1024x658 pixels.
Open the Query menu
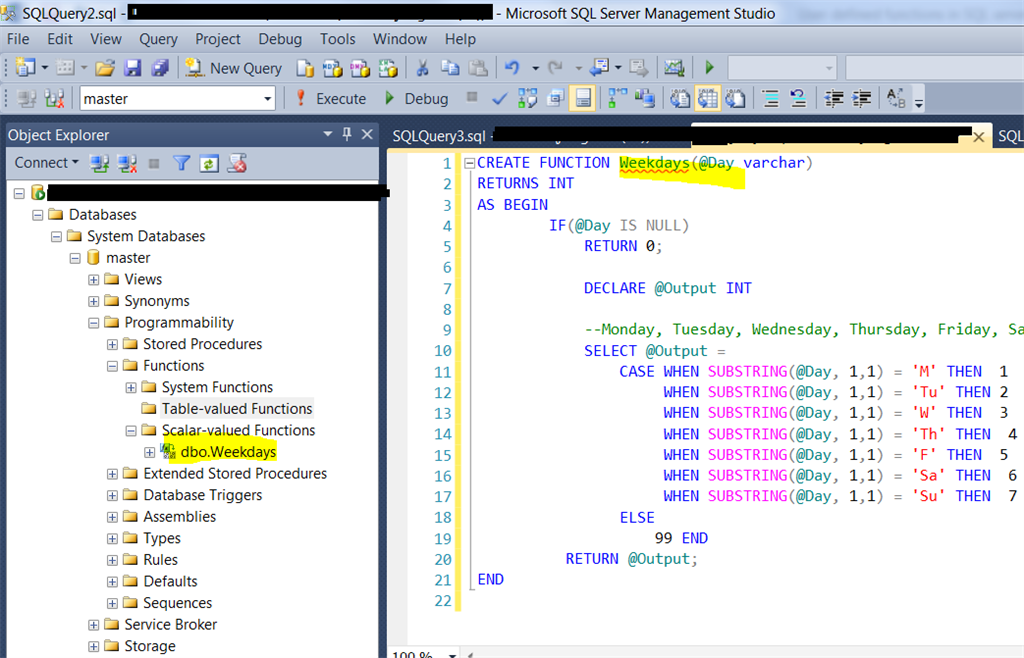pos(158,39)
